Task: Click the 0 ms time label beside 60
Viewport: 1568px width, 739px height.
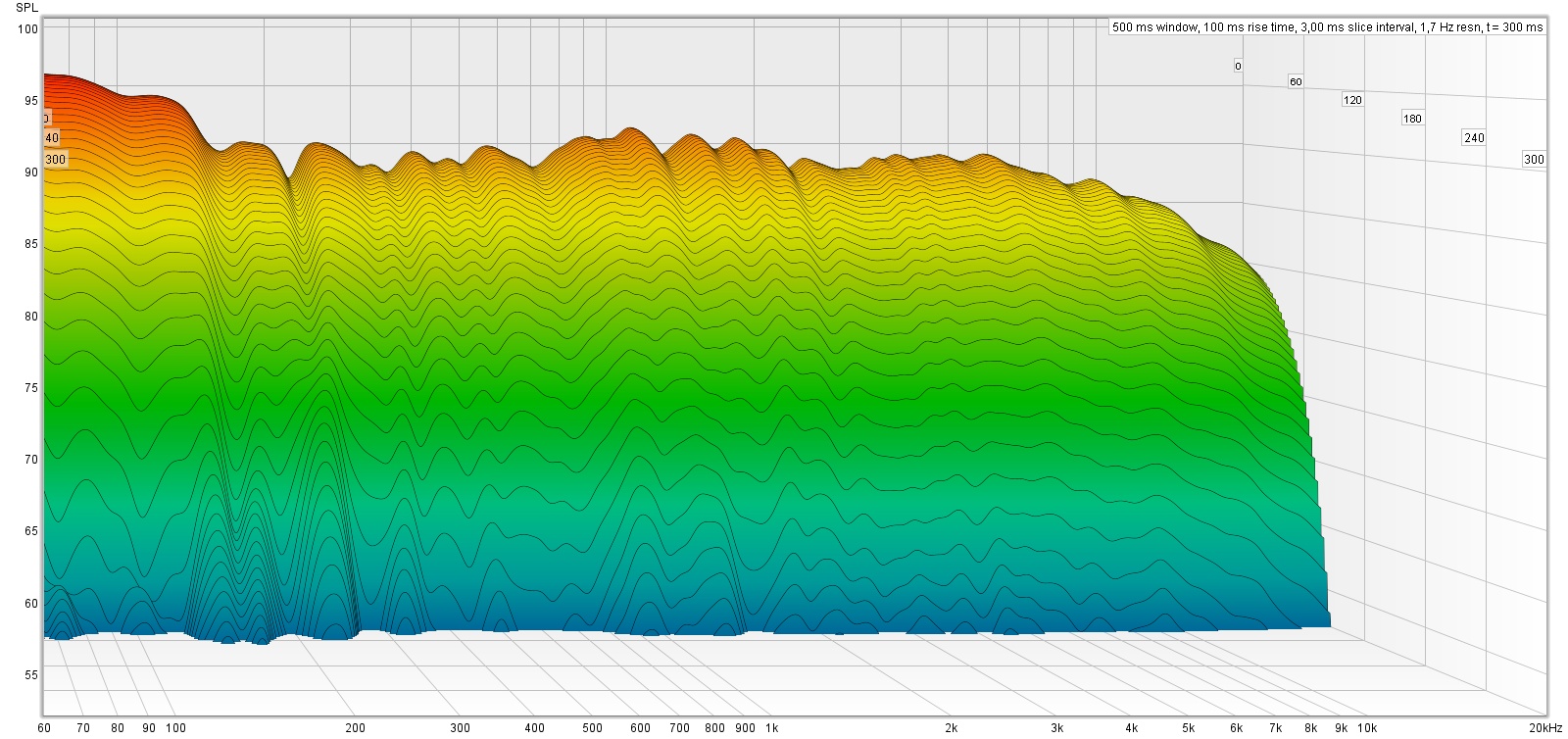Action: coord(1238,67)
